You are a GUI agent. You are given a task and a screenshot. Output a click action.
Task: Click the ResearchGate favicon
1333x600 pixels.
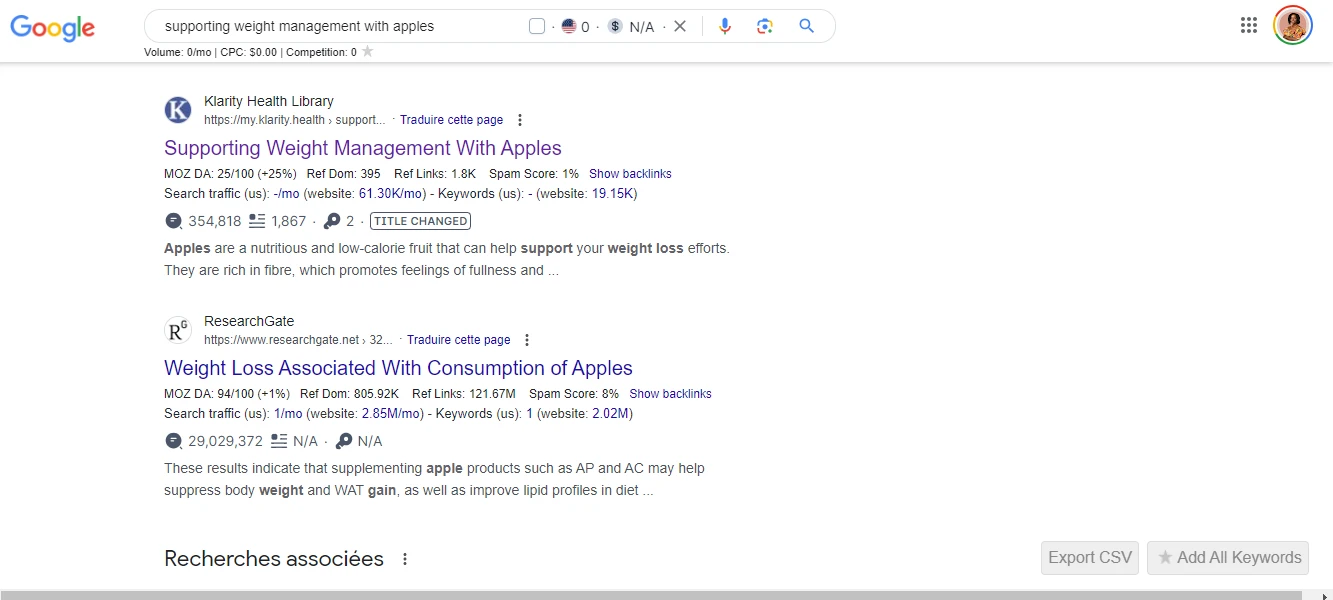point(178,330)
